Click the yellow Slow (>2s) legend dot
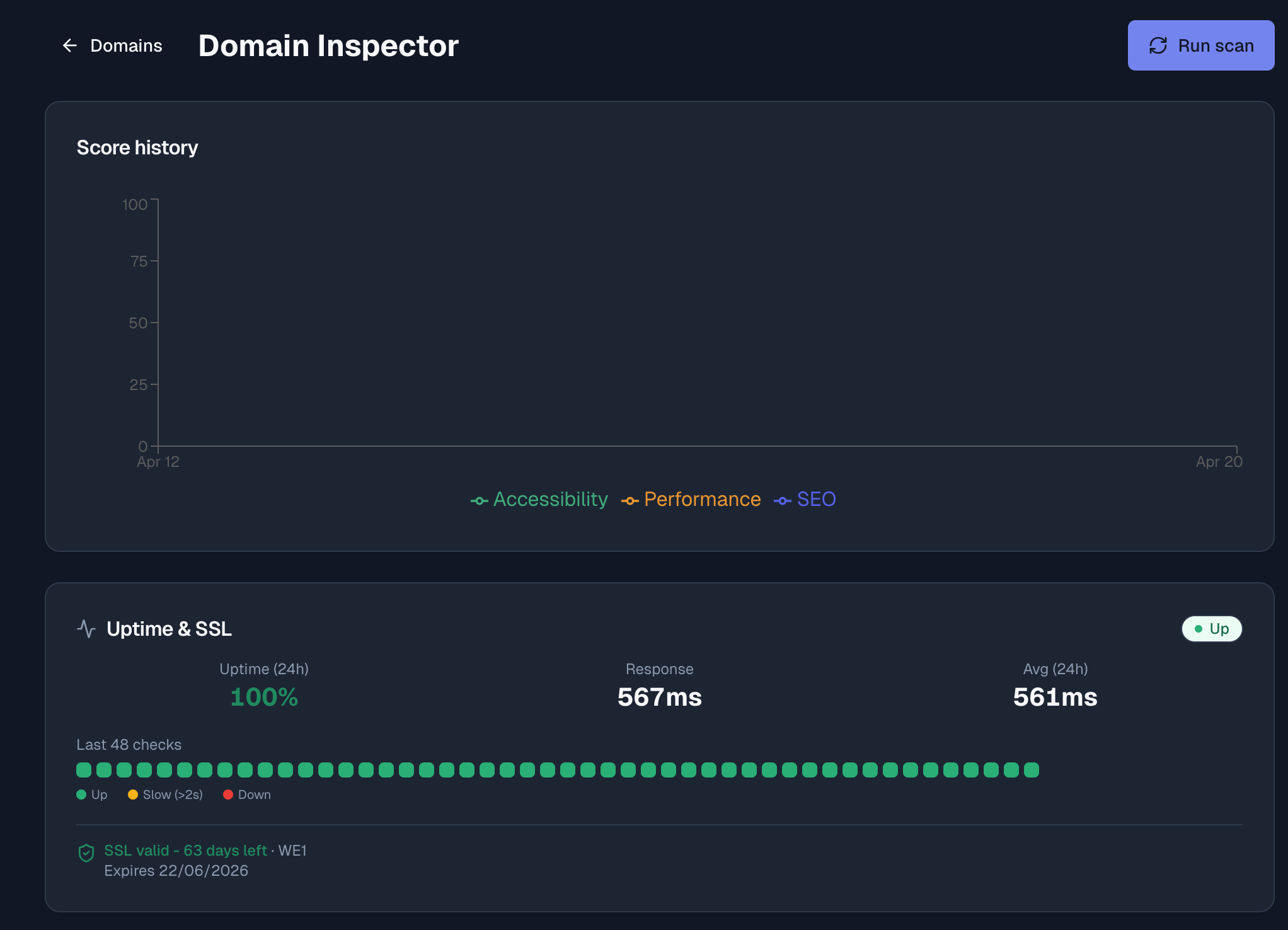Viewport: 1288px width, 930px height. [x=133, y=795]
